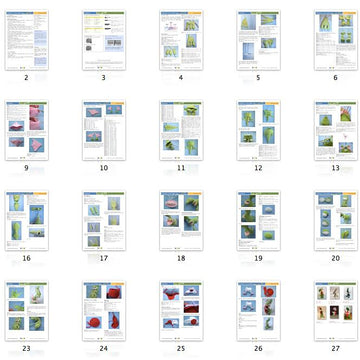Screen dimensions: 360x360
Task: Select page 23 thumbnail
Action: pos(27,311)
